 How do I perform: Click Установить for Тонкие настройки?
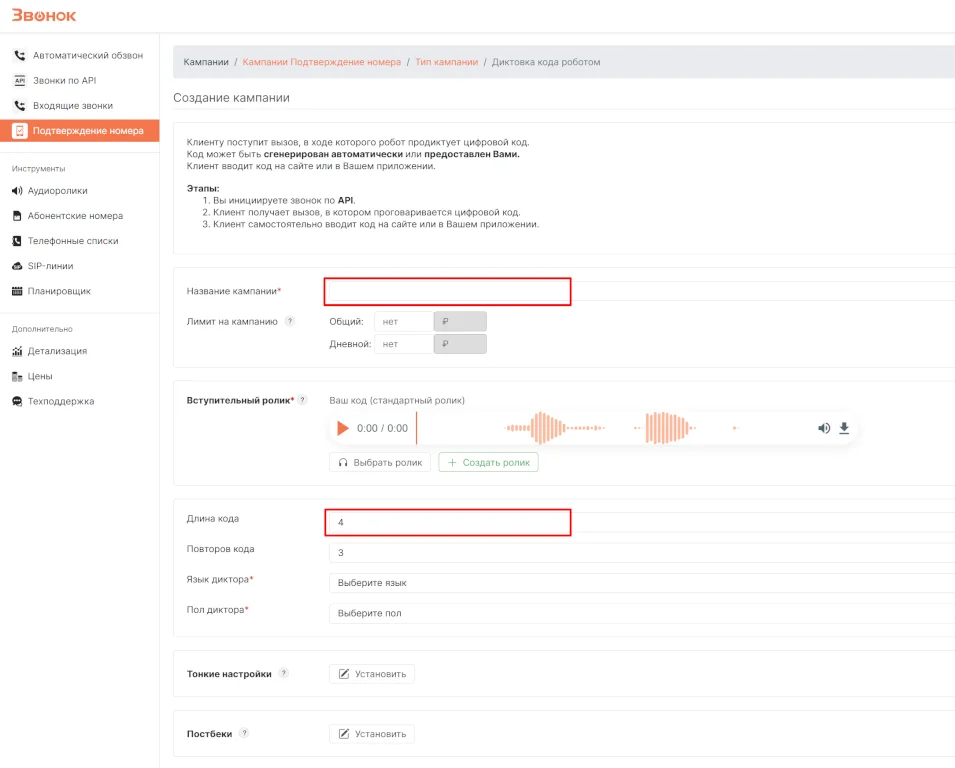point(372,674)
